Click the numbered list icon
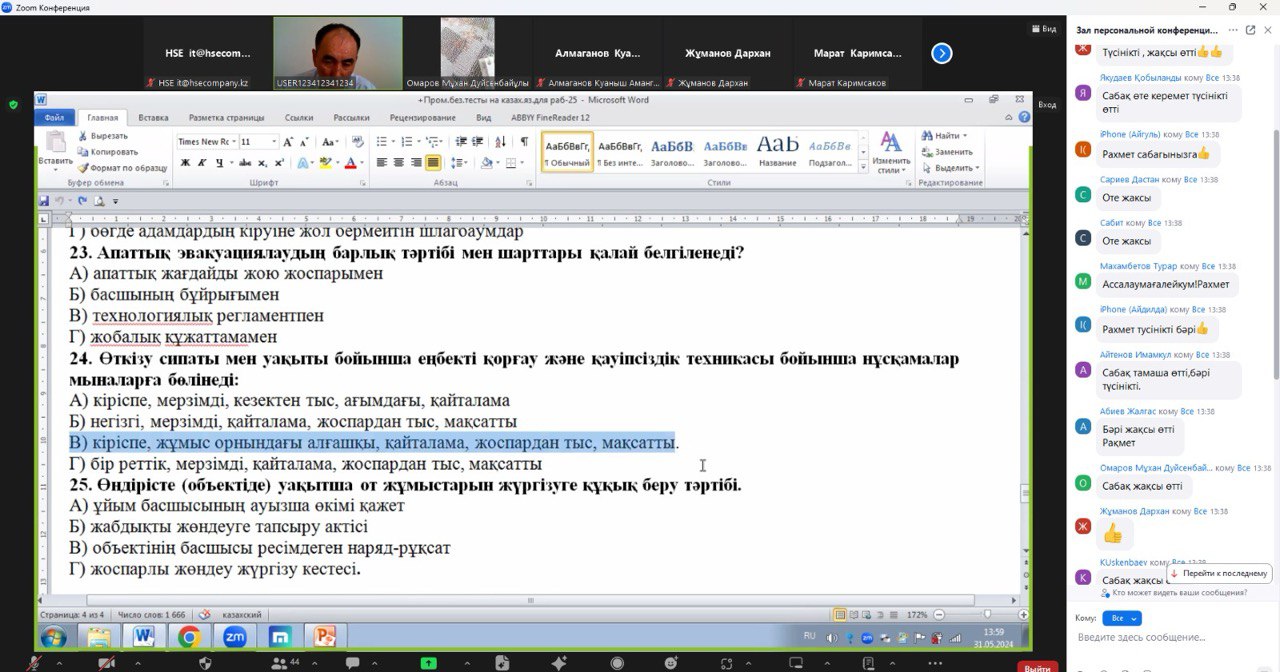This screenshot has height=672, width=1280. [x=409, y=142]
